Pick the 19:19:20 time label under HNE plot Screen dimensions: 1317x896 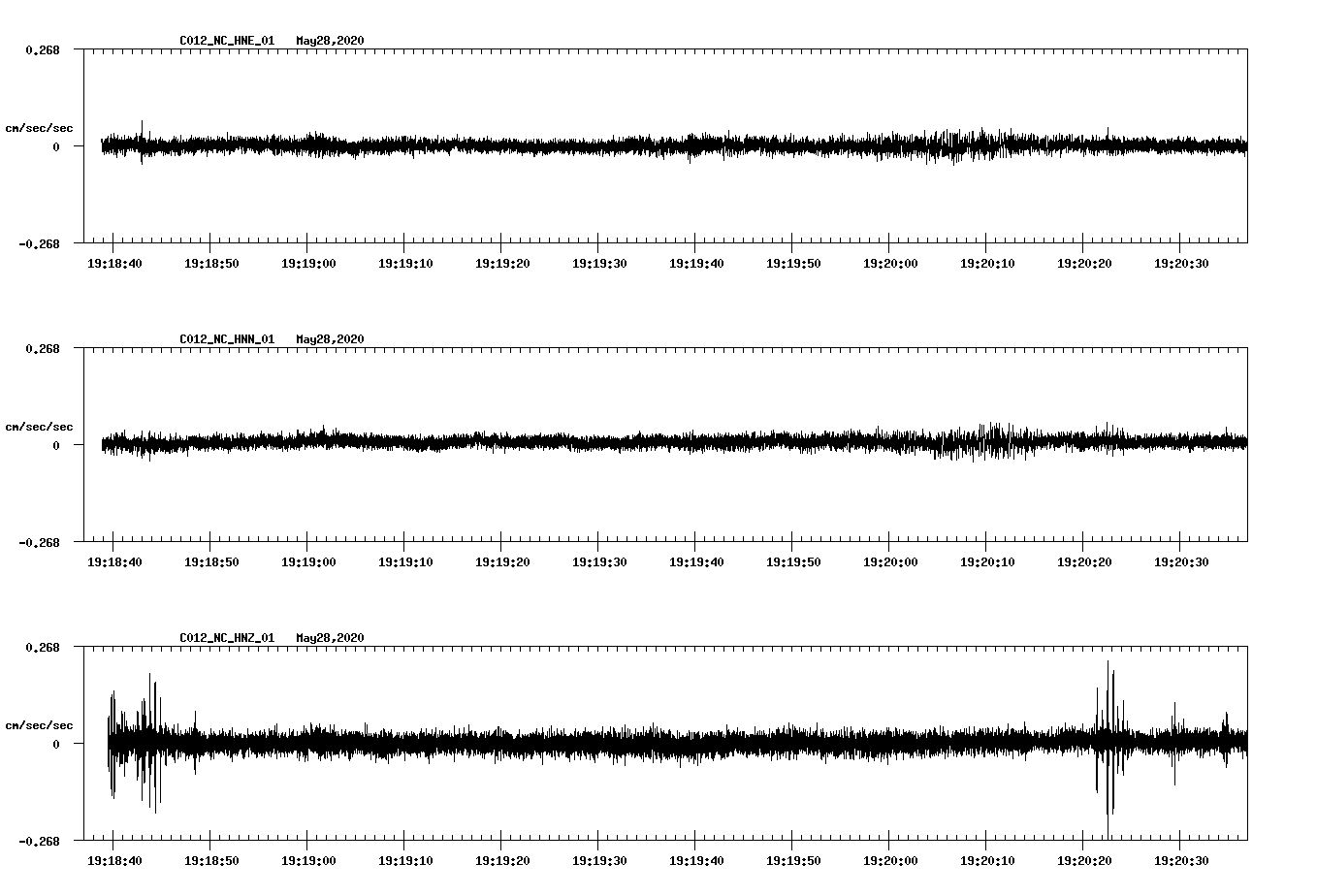pyautogui.click(x=502, y=263)
